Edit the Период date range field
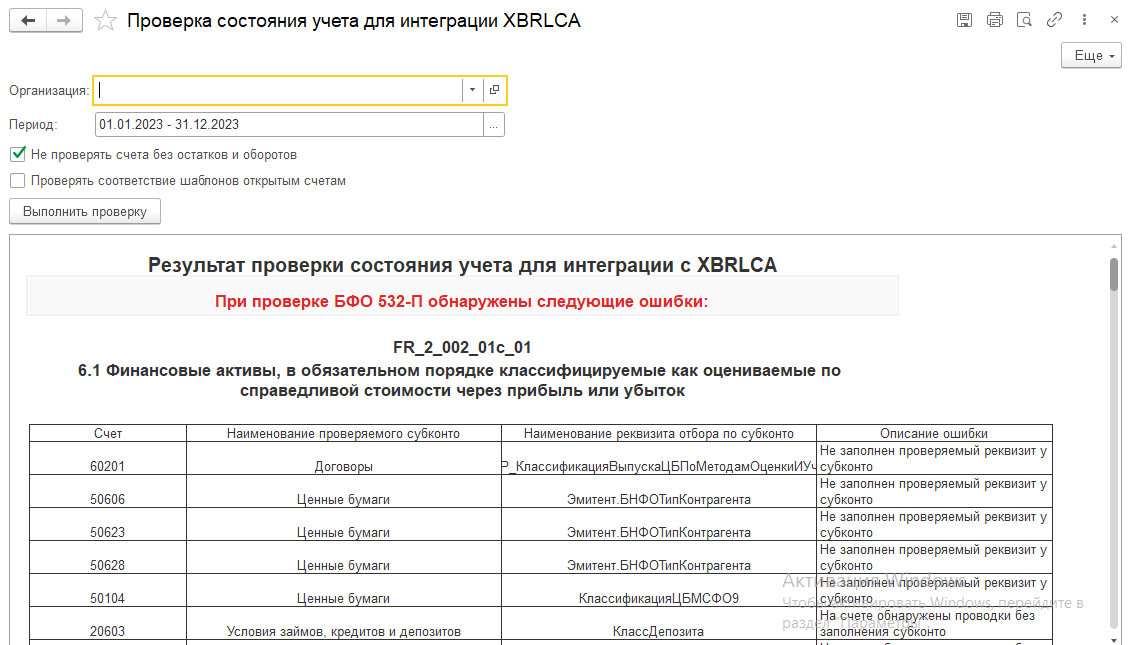 tap(289, 124)
